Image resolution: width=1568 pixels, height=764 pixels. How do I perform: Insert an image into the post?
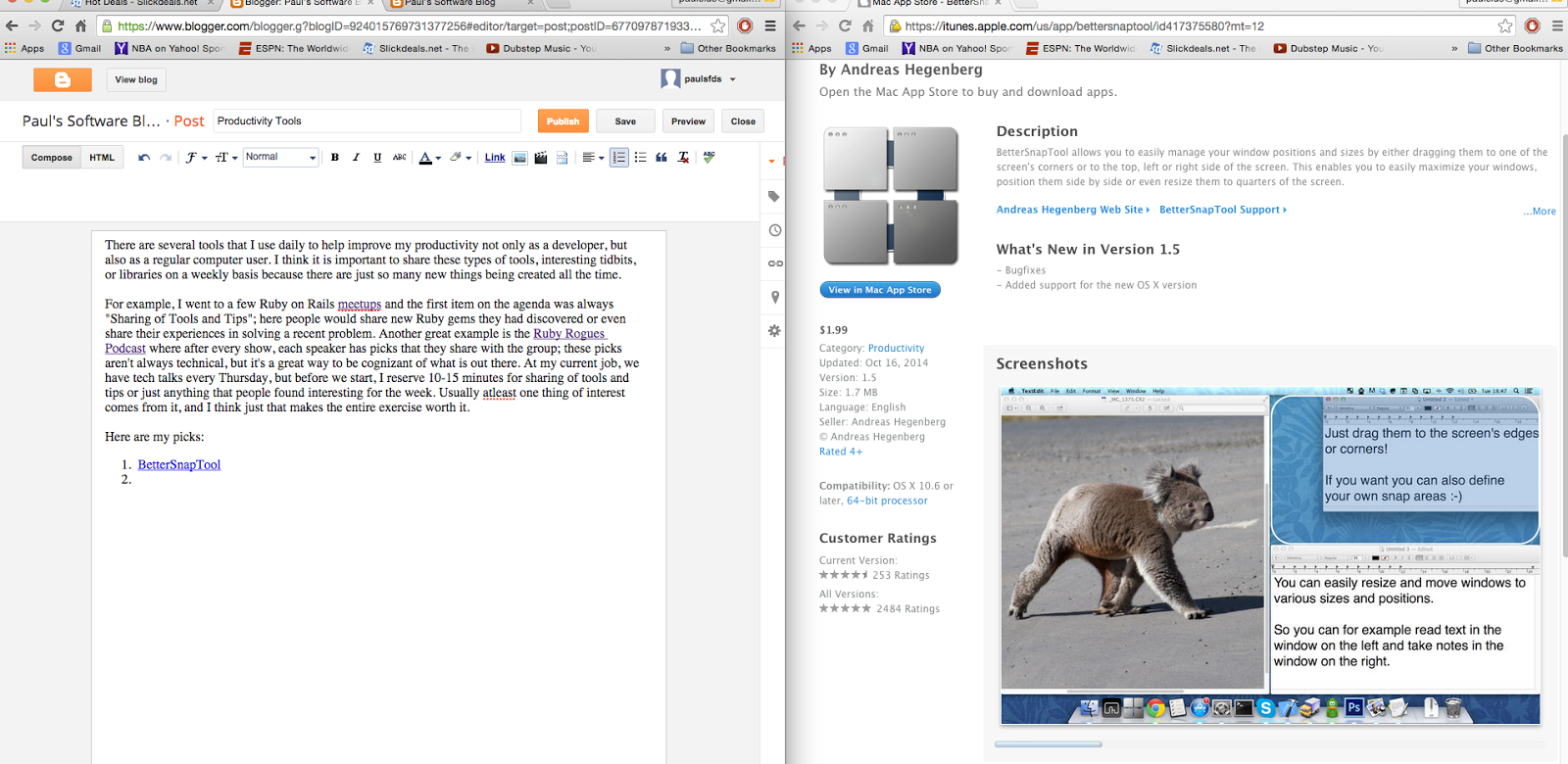click(x=519, y=157)
